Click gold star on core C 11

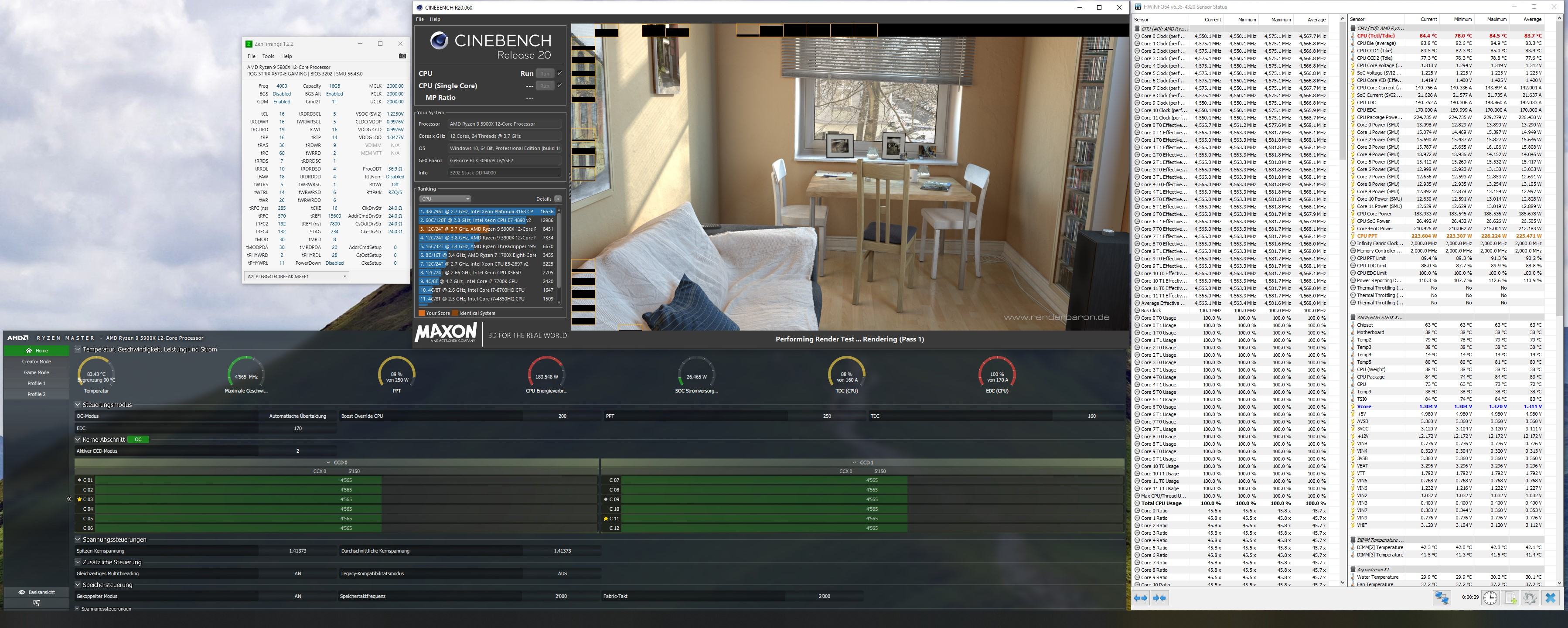[x=606, y=519]
